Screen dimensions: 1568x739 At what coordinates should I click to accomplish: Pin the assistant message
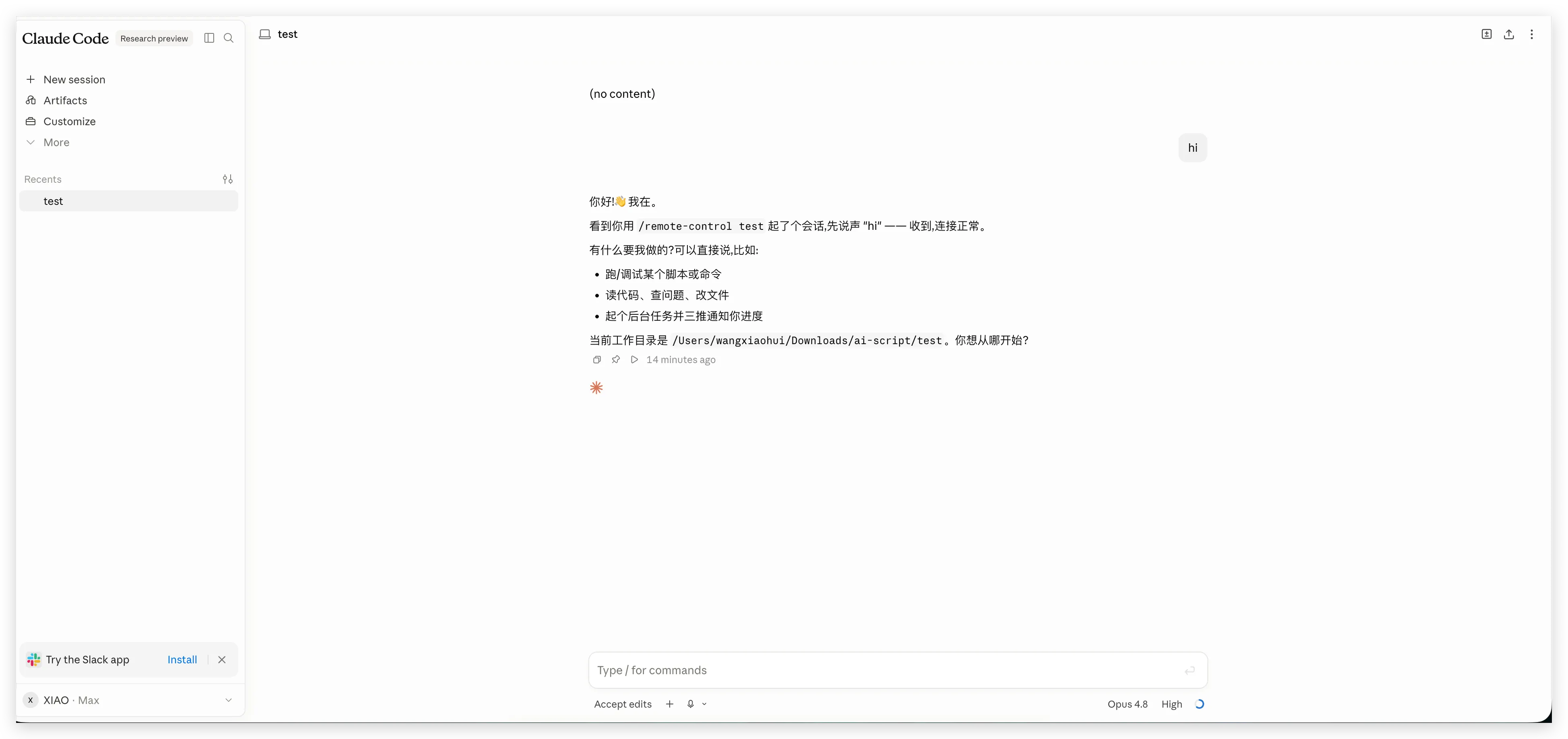(616, 360)
